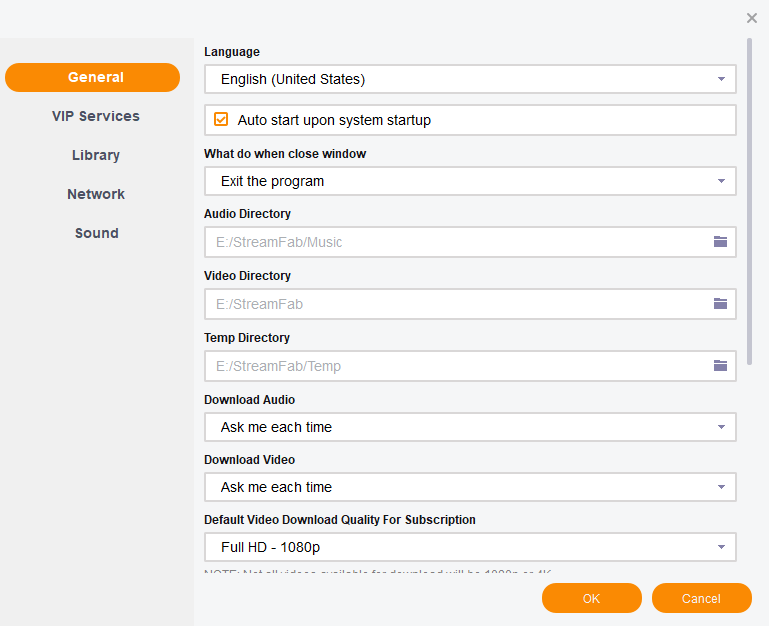
Task: Open the close window behavior dropdown
Action: [470, 181]
